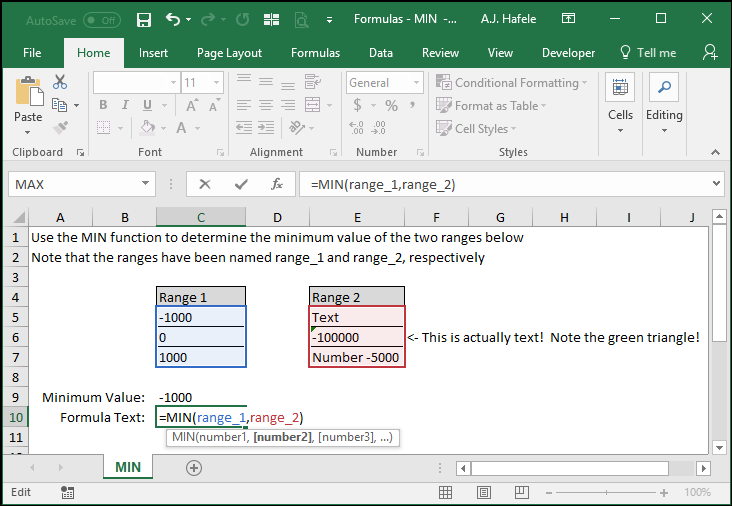732x506 pixels.
Task: Switch to the Data tab
Action: click(381, 53)
